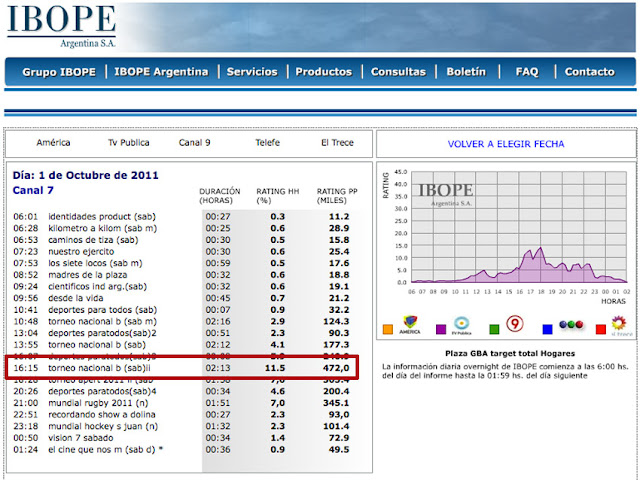Click the 'Día: 1 de Octubre de 2011' heading

pyautogui.click(x=85, y=175)
